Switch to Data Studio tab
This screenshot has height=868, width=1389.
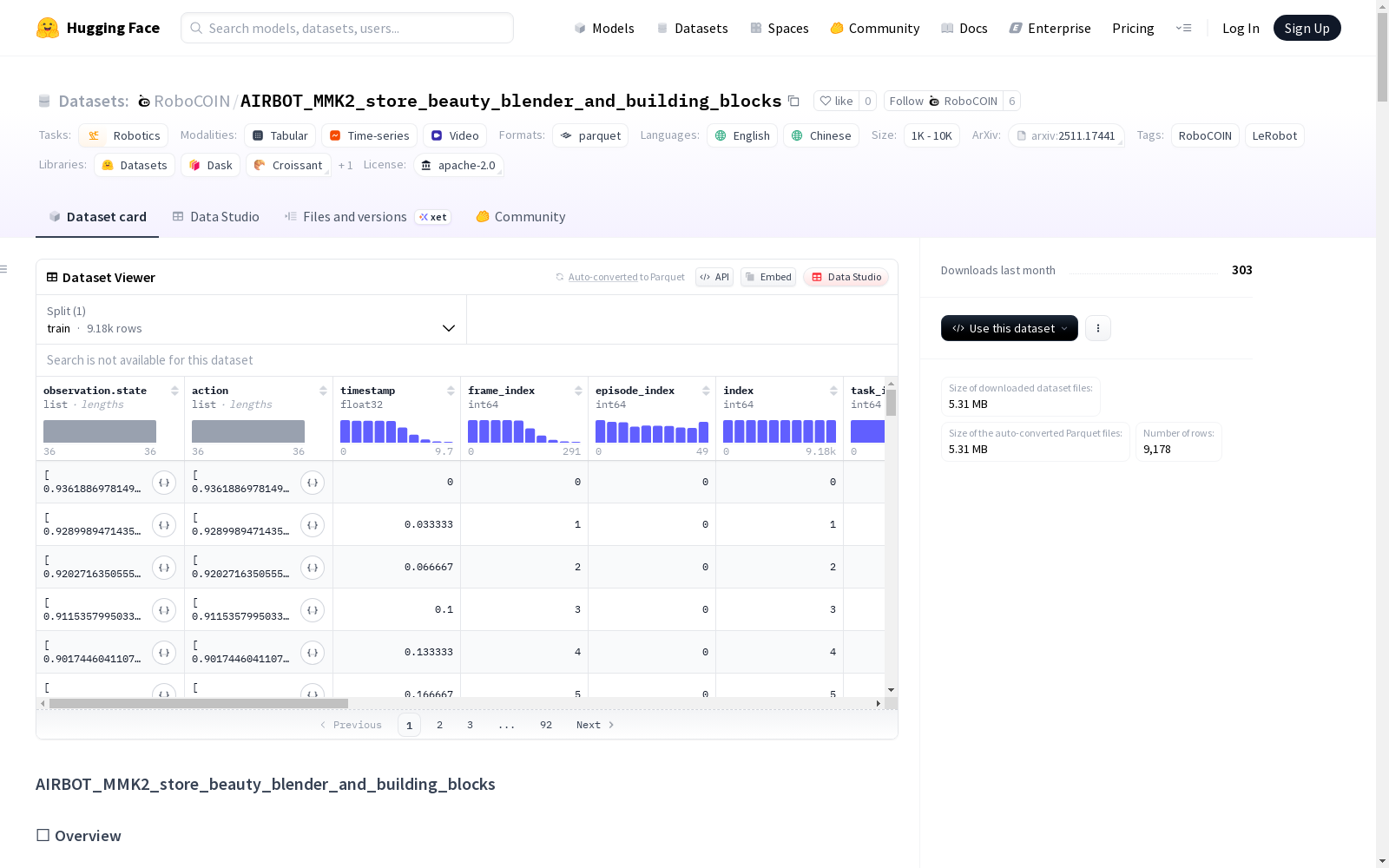(x=215, y=217)
